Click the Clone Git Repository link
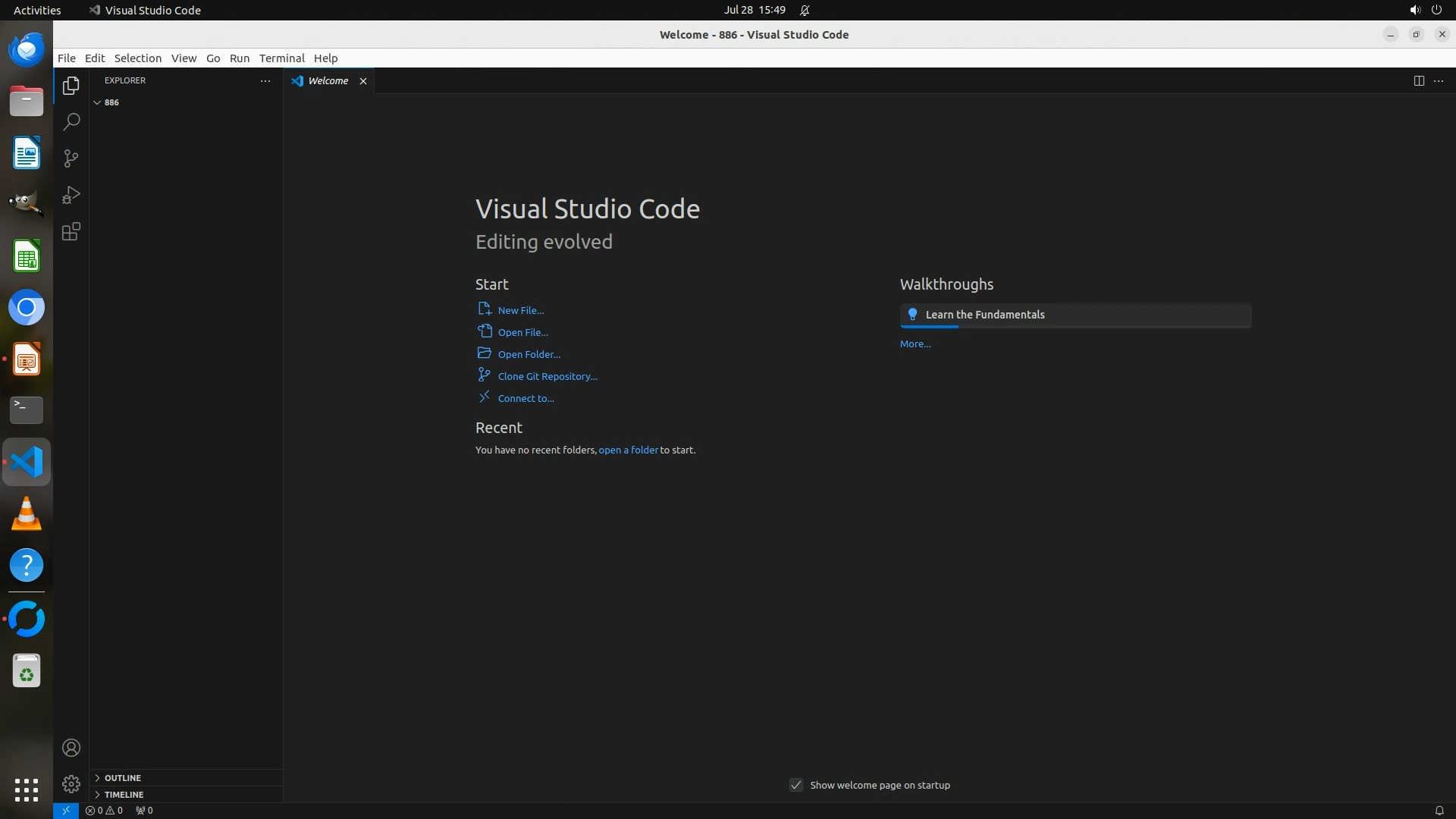Image resolution: width=1456 pixels, height=819 pixels. [547, 376]
